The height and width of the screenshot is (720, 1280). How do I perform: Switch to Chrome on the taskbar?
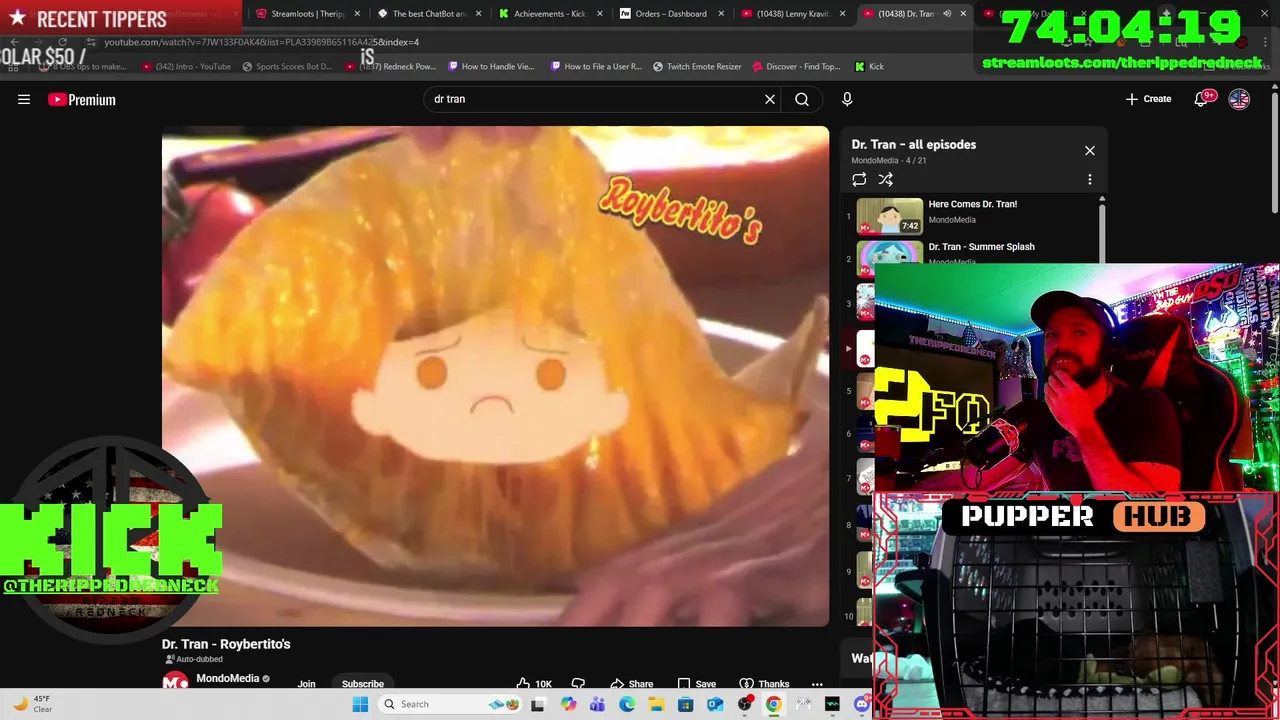pyautogui.click(x=774, y=704)
